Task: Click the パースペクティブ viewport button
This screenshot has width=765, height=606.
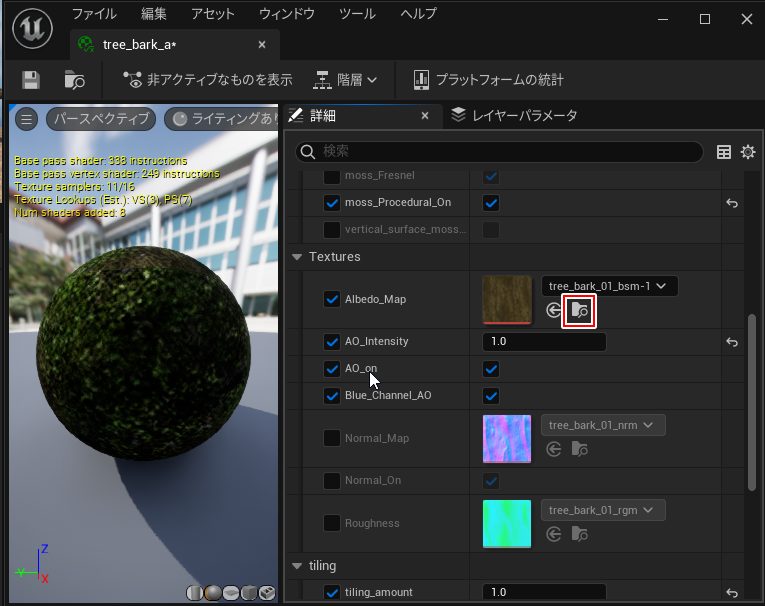Action: pos(100,119)
